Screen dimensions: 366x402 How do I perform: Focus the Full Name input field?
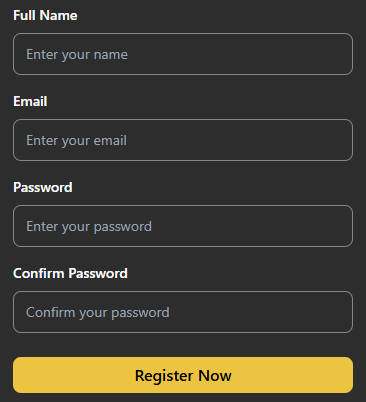pyautogui.click(x=183, y=54)
